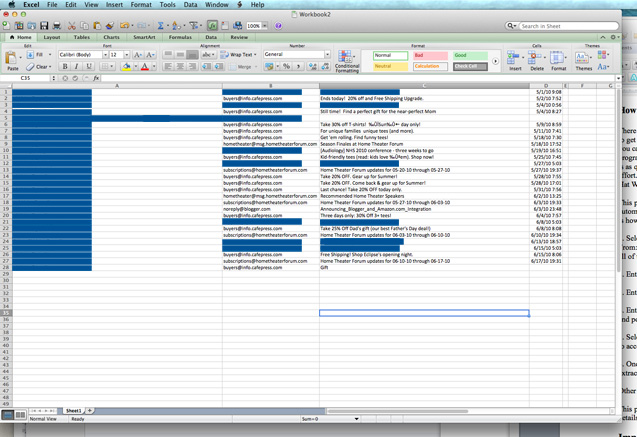Toggle Italic formatting

pos(77,67)
